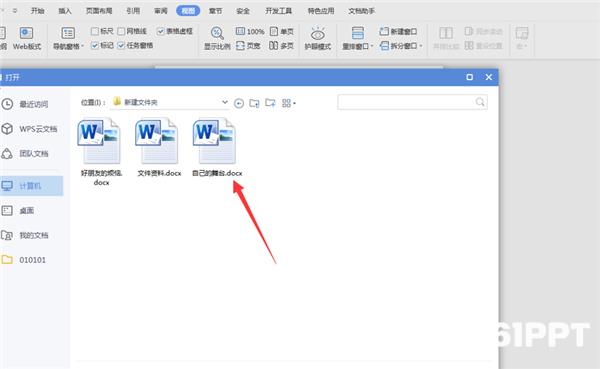Screen dimensions: 600x369
Task: Turn on 护眼模式 eye protection mode
Action: tap(318, 38)
